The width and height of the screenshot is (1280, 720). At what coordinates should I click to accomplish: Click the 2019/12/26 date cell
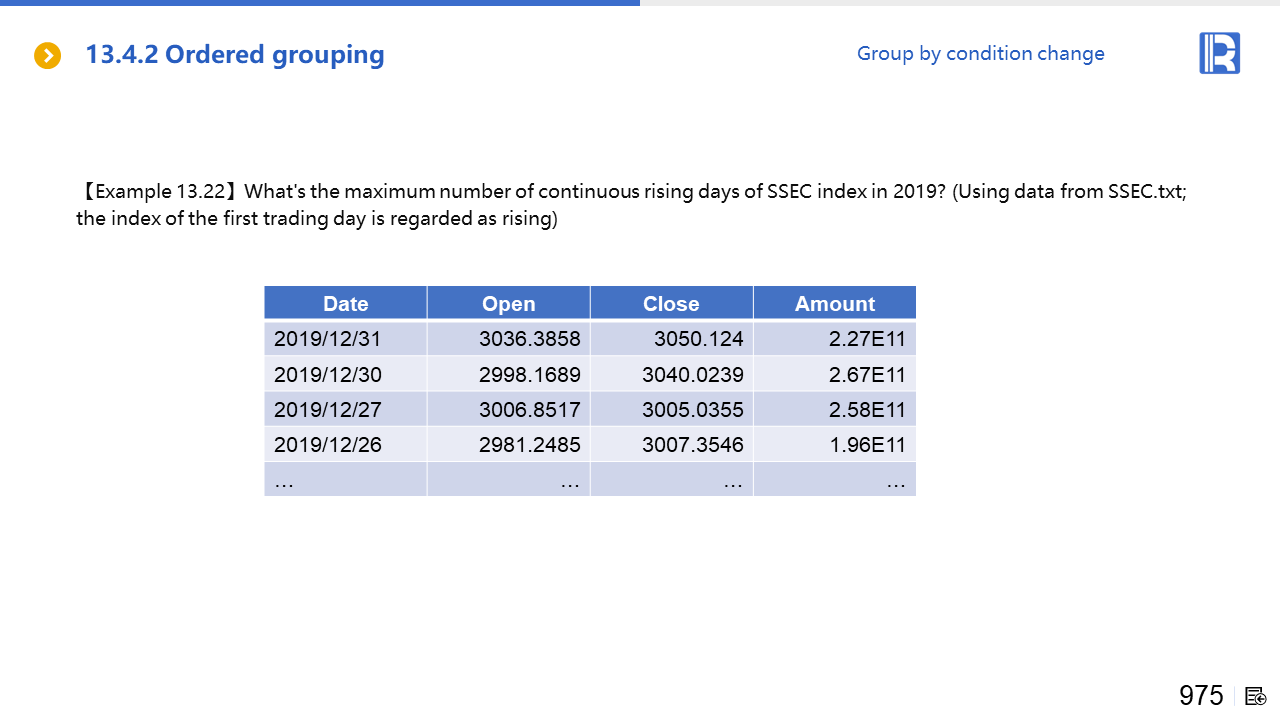click(327, 444)
